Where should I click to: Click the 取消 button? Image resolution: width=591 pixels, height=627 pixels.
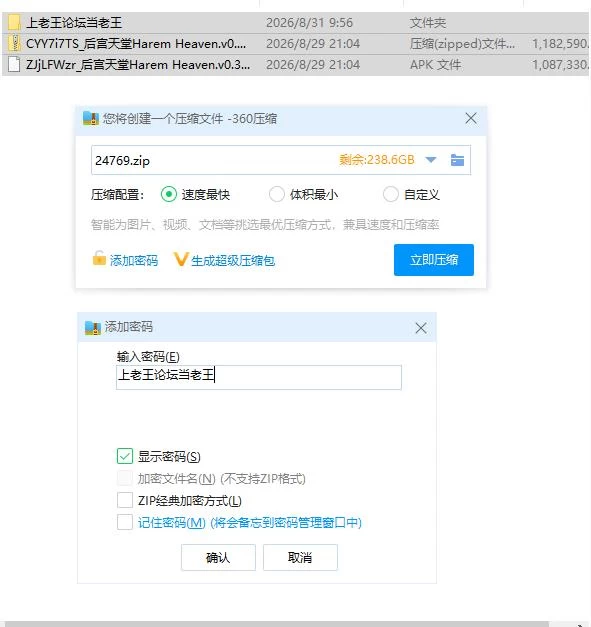point(300,557)
